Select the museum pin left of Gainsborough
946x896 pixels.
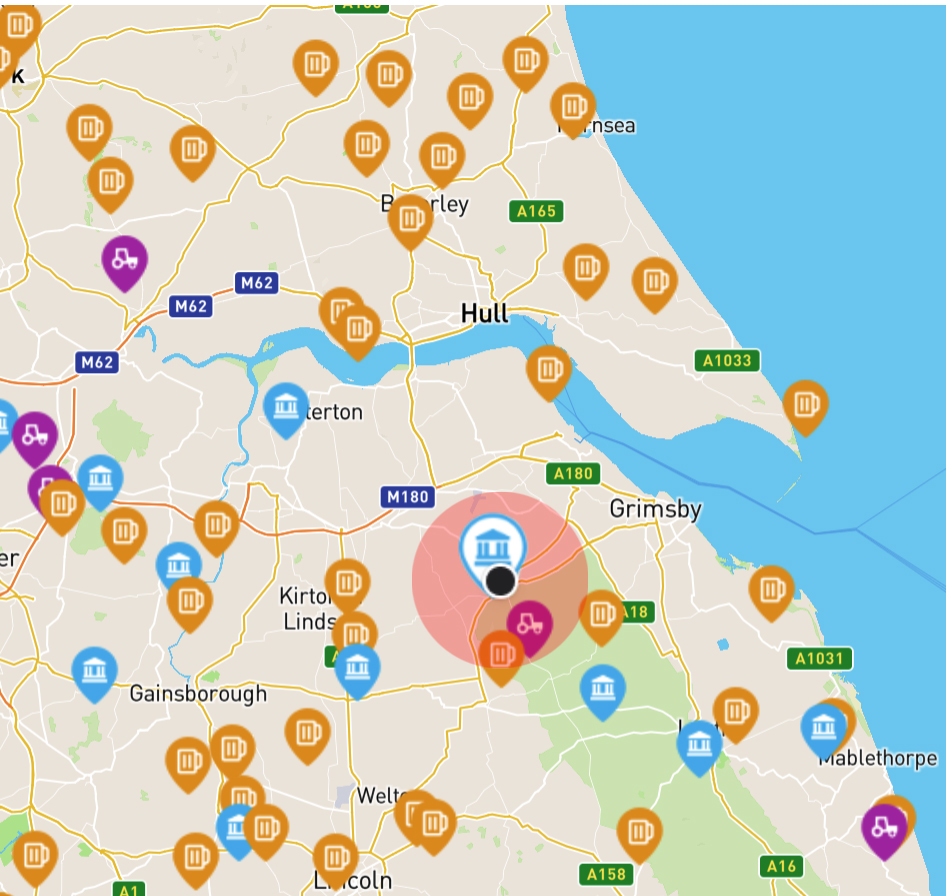[94, 672]
